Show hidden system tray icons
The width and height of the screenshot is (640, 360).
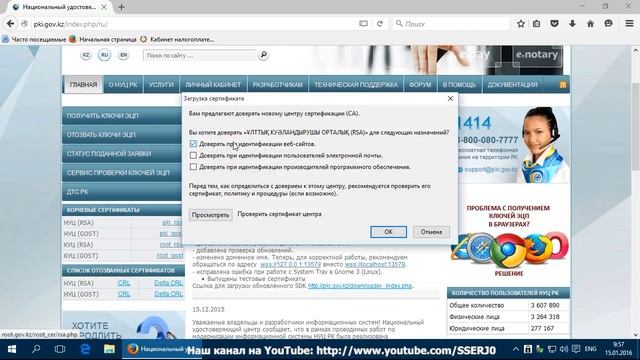[x=516, y=349]
